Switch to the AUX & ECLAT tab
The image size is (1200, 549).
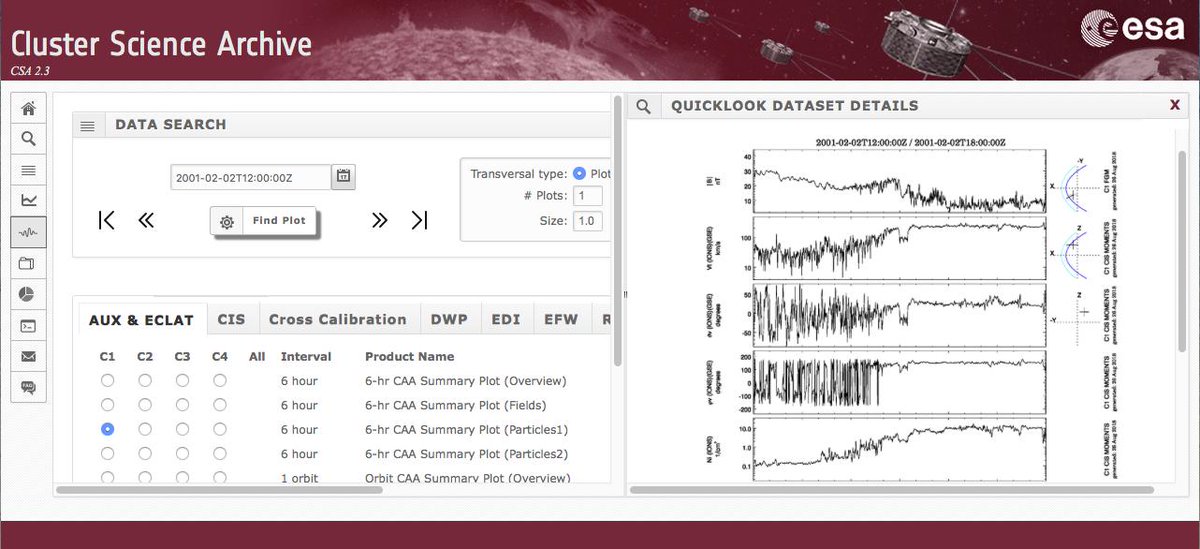pyautogui.click(x=142, y=320)
